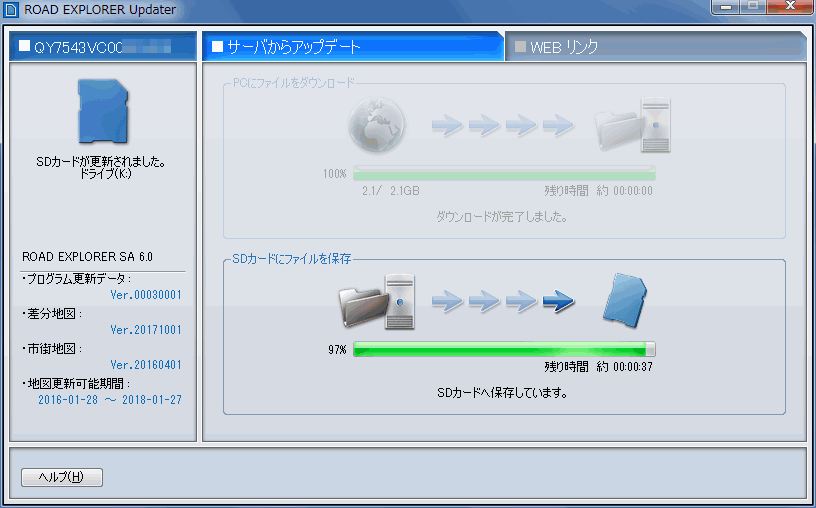Select the QY7543VC00 device tab
The width and height of the screenshot is (816, 508).
(x=103, y=47)
